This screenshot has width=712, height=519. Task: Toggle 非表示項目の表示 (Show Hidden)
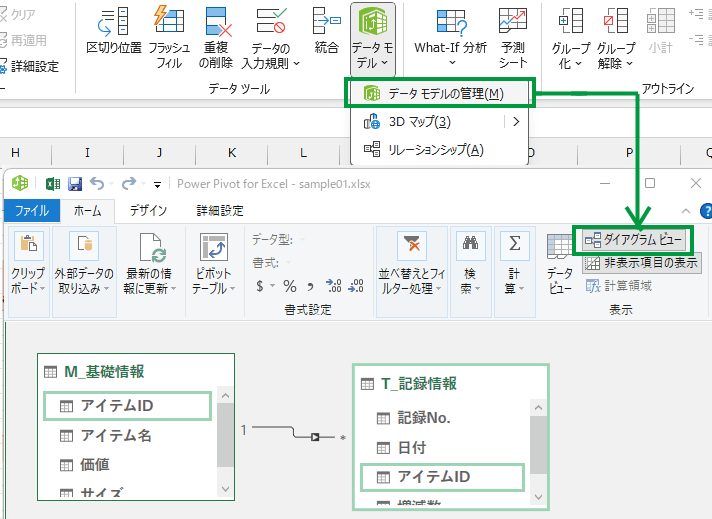[641, 263]
